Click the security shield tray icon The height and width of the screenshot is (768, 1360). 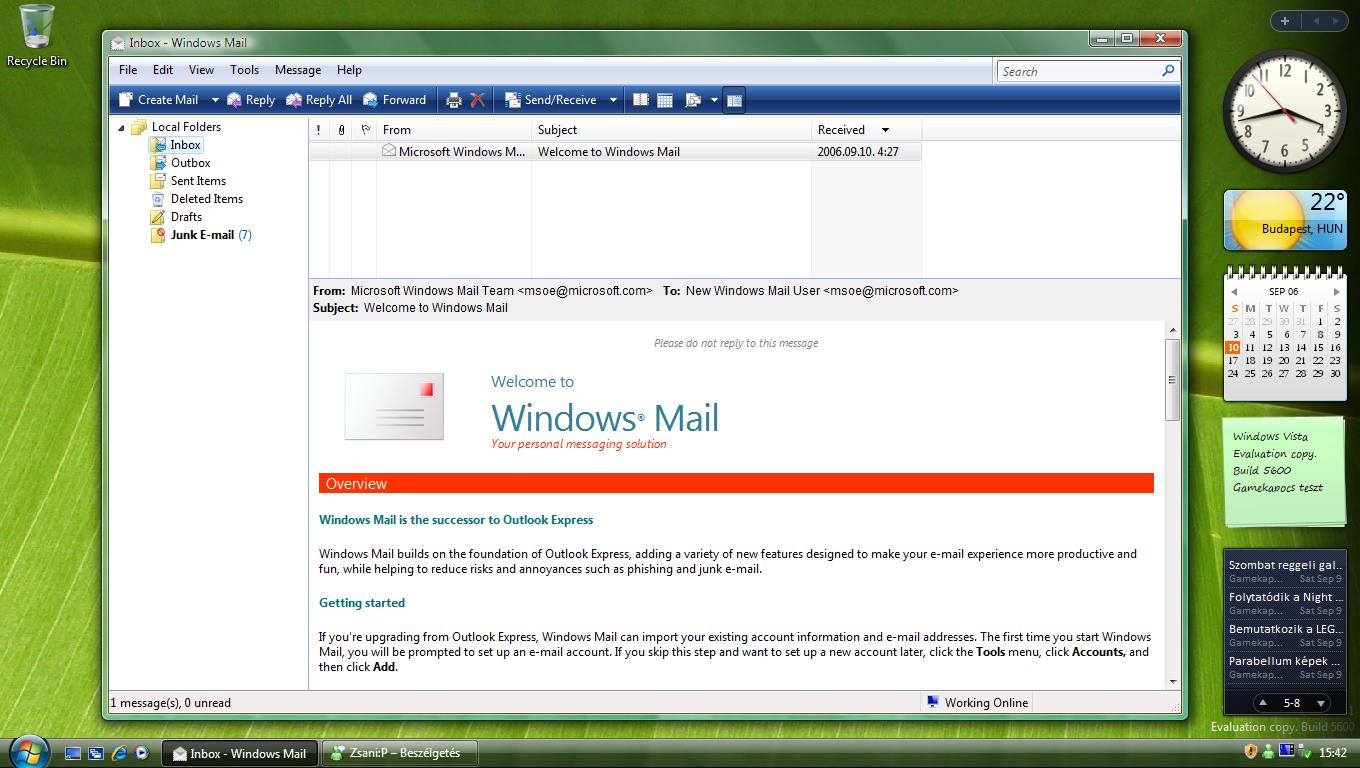(1250, 752)
